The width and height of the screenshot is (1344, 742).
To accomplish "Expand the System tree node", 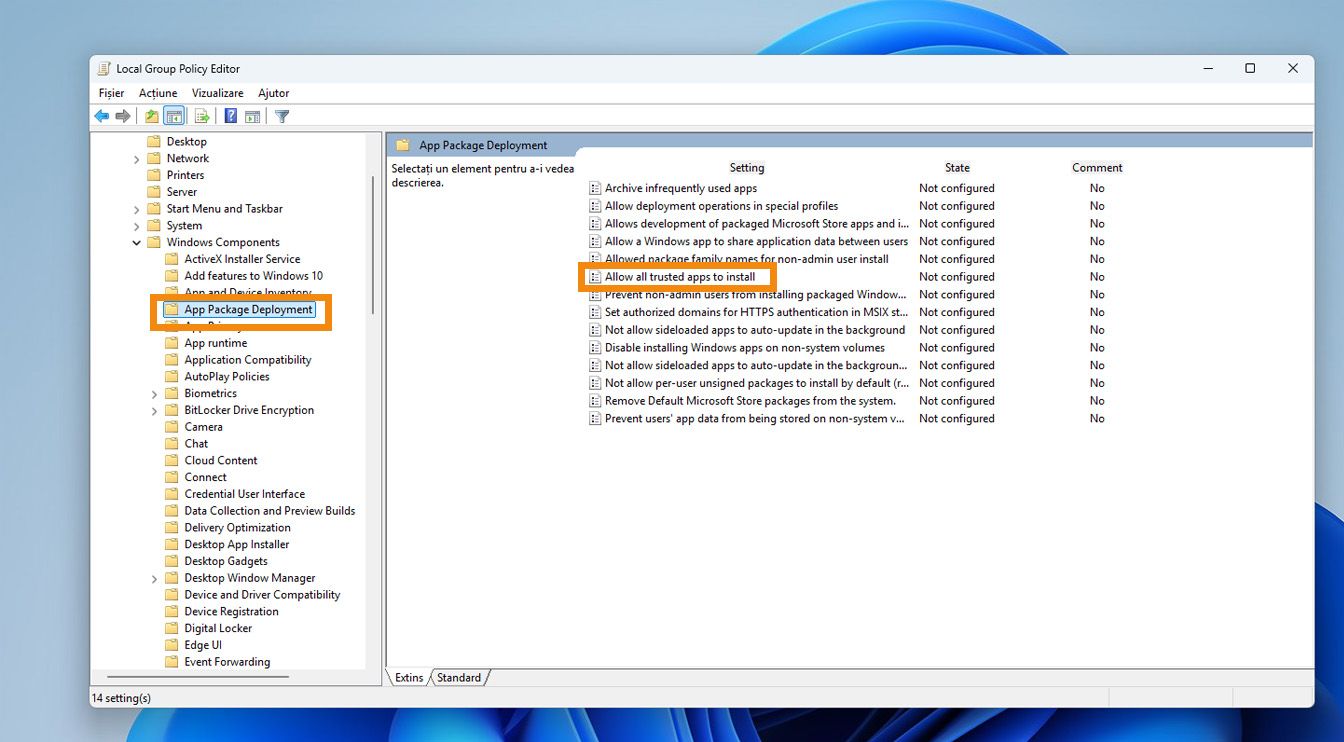I will 137,226.
